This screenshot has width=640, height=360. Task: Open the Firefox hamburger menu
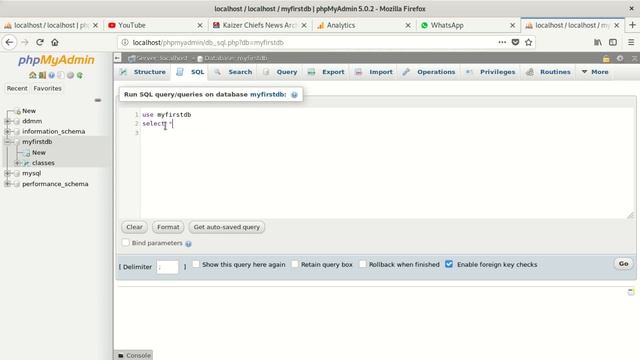631,42
